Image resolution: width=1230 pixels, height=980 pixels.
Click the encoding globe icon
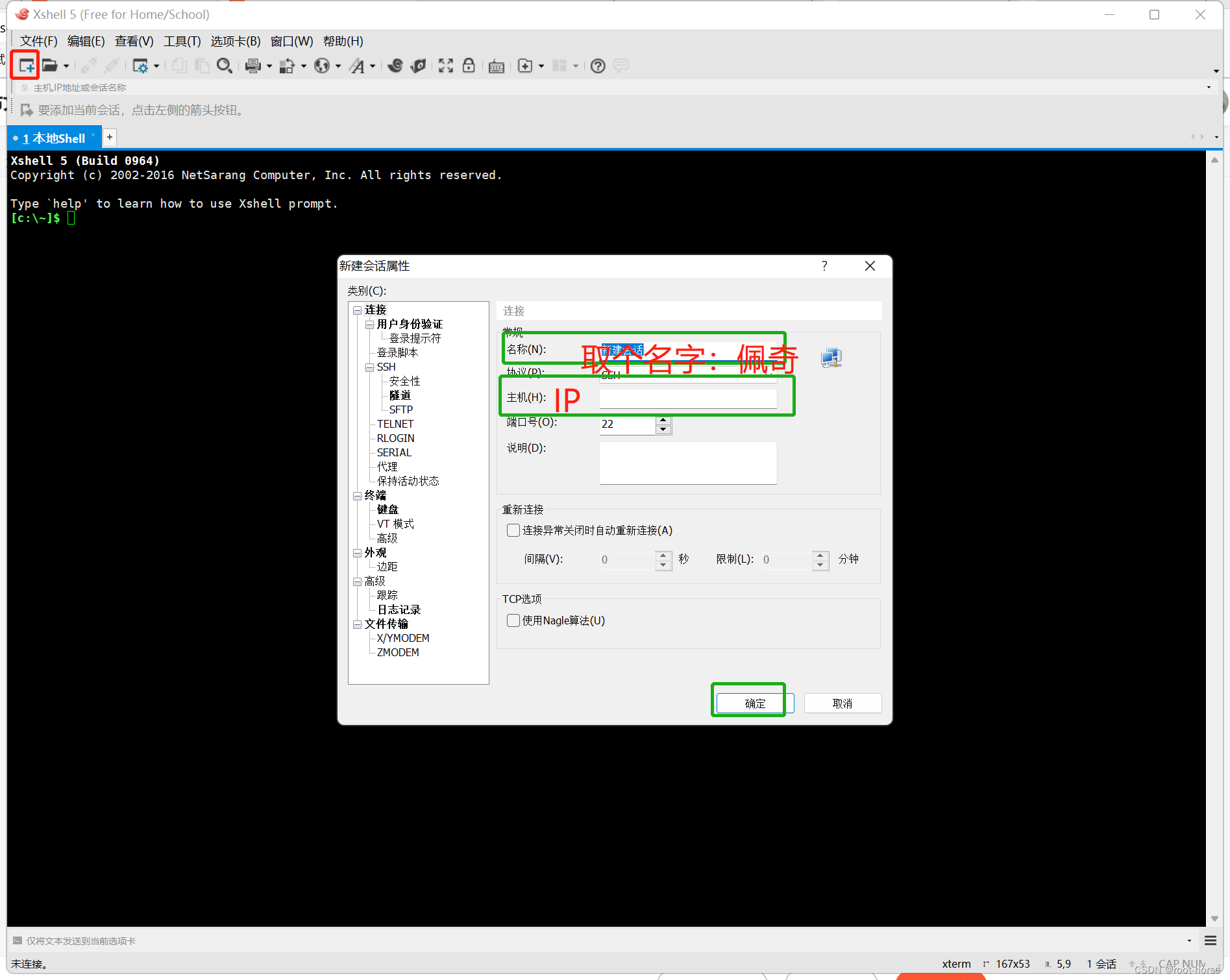tap(322, 66)
